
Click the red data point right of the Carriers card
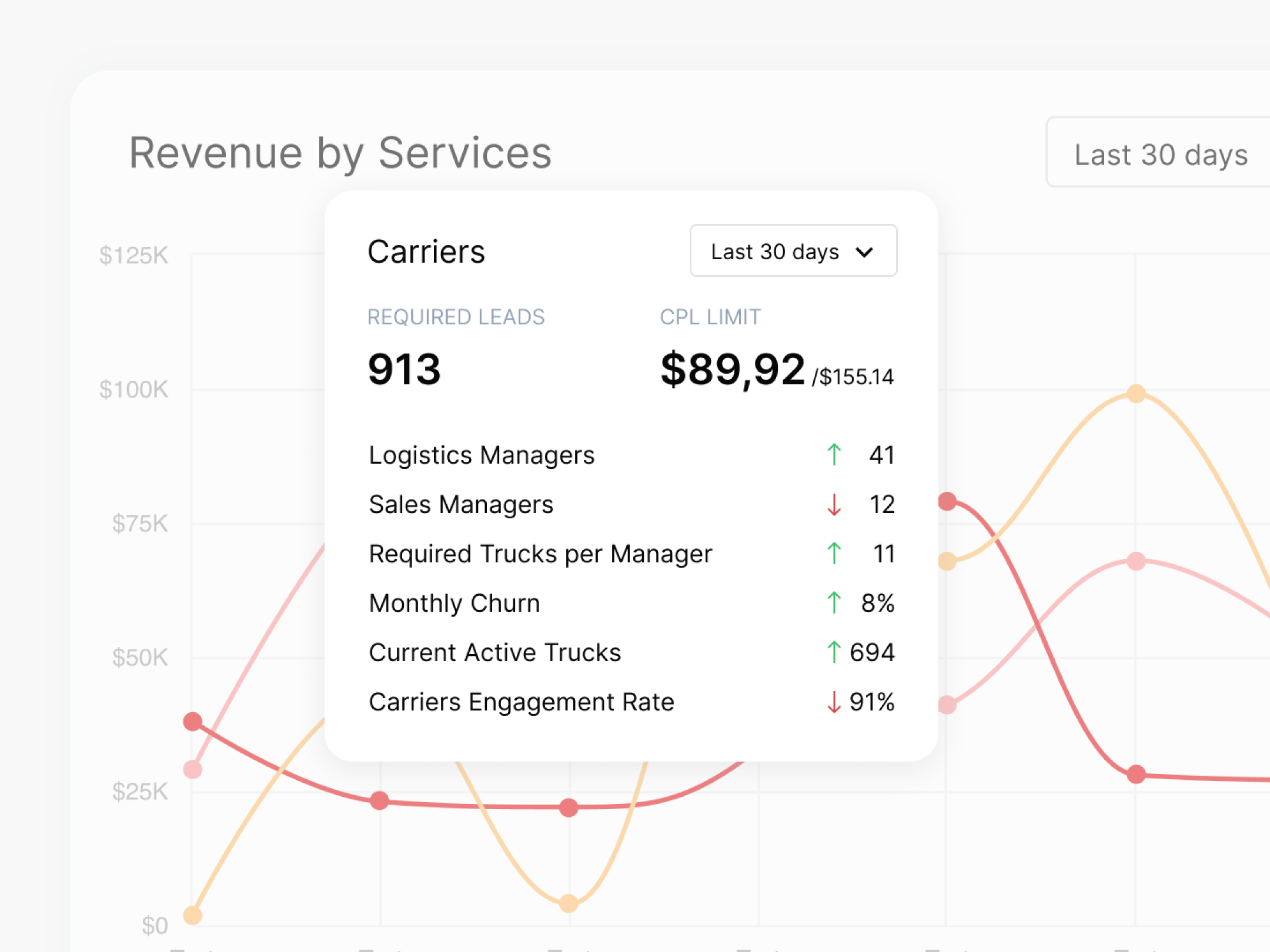[x=947, y=501]
